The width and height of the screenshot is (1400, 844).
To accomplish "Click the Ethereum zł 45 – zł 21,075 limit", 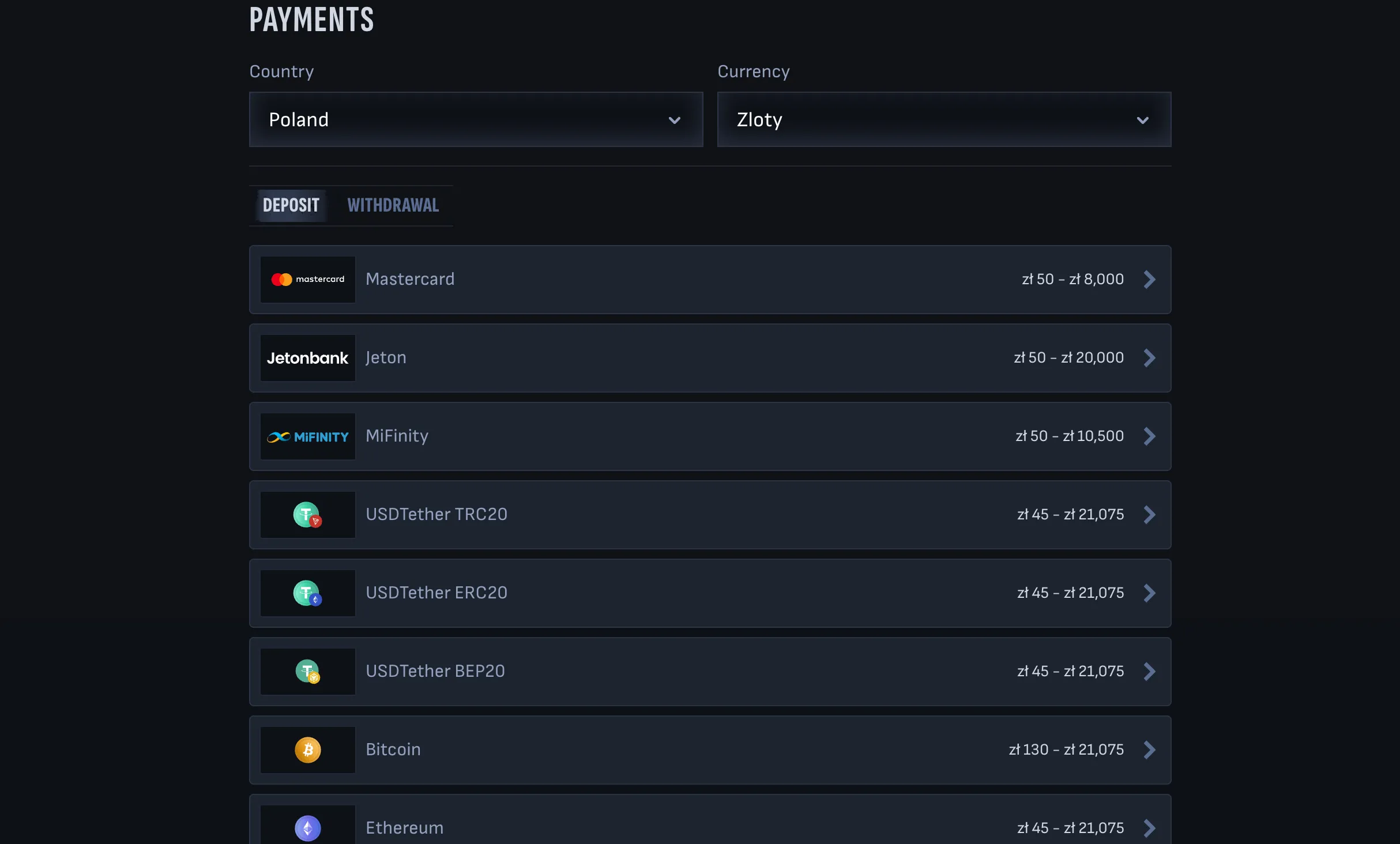I will (1070, 828).
